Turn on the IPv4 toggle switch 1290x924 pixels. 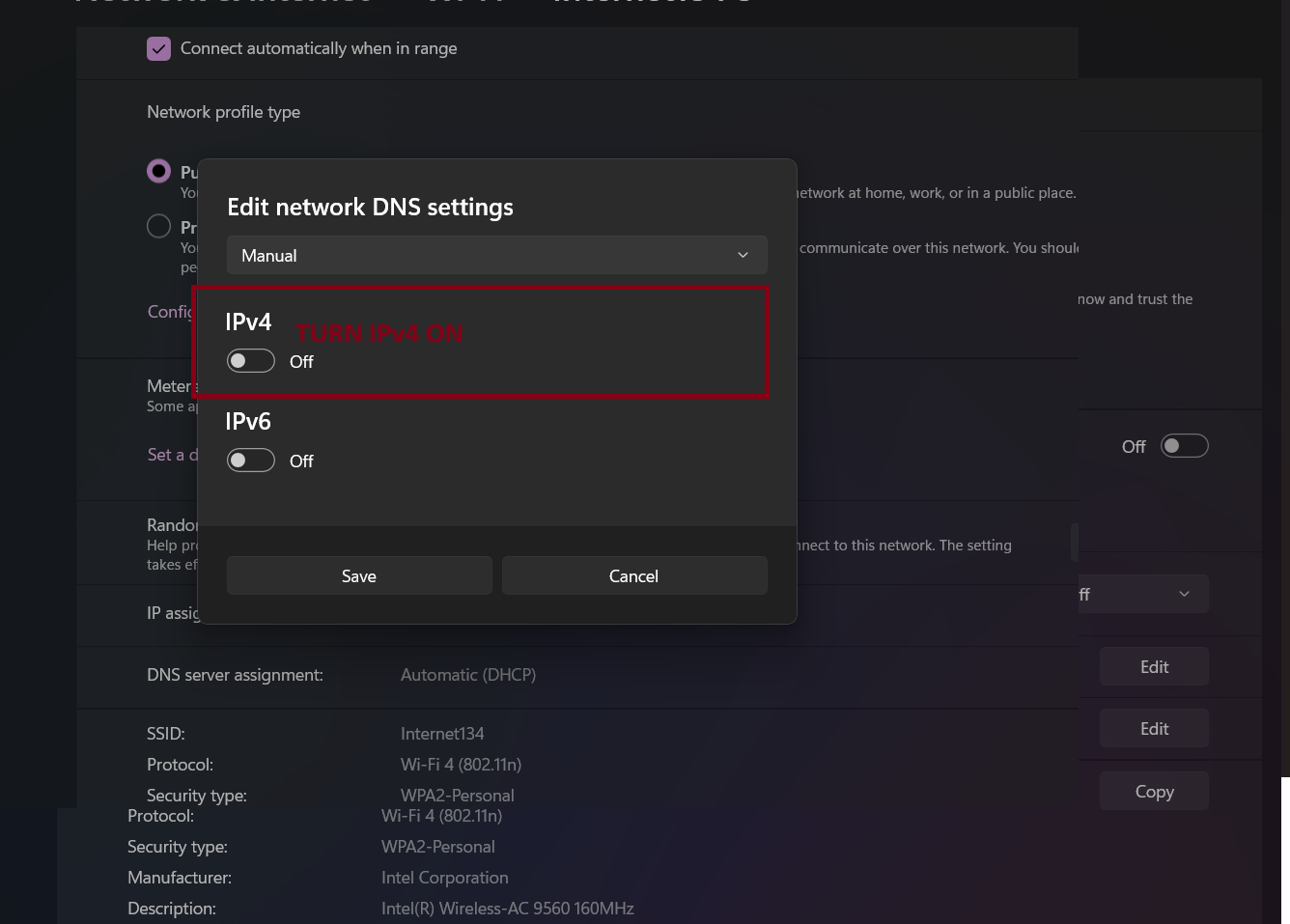click(x=251, y=361)
